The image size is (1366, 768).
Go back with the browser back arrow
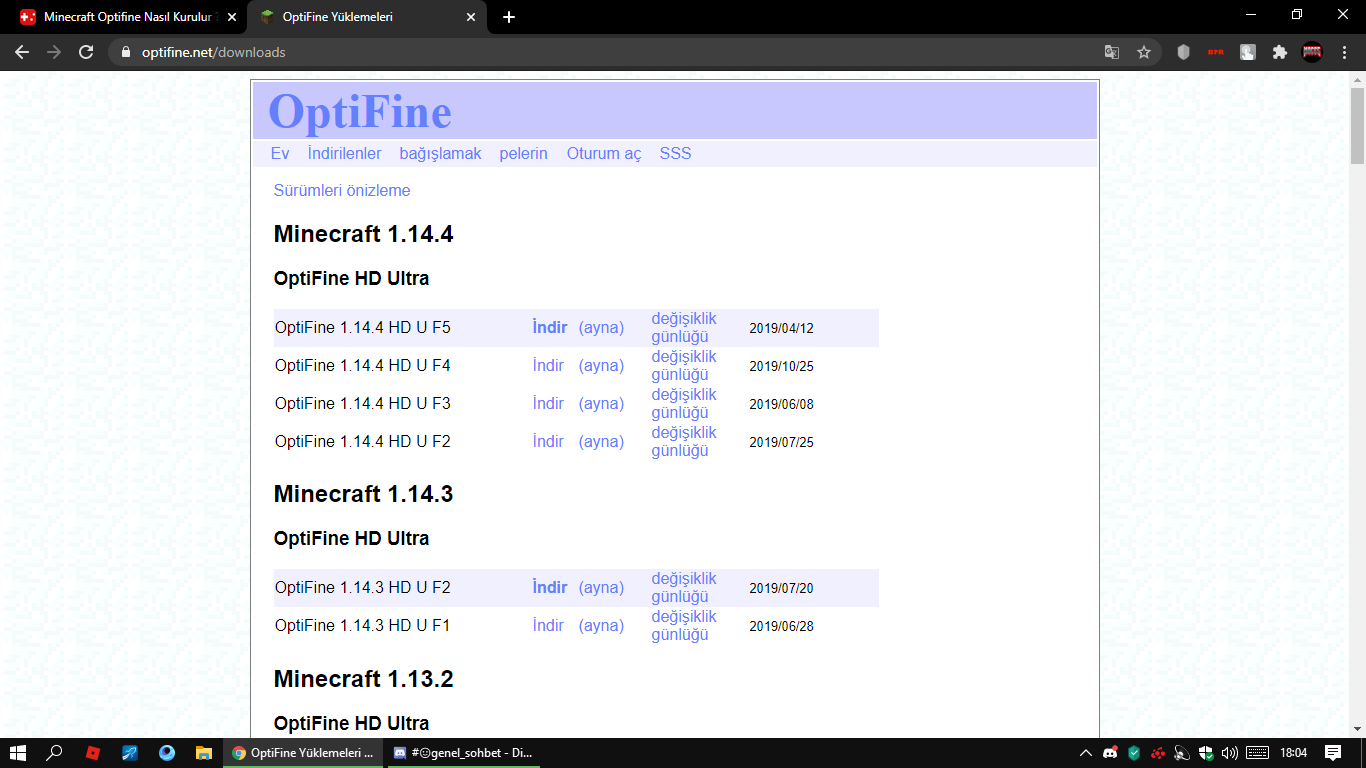[x=22, y=52]
